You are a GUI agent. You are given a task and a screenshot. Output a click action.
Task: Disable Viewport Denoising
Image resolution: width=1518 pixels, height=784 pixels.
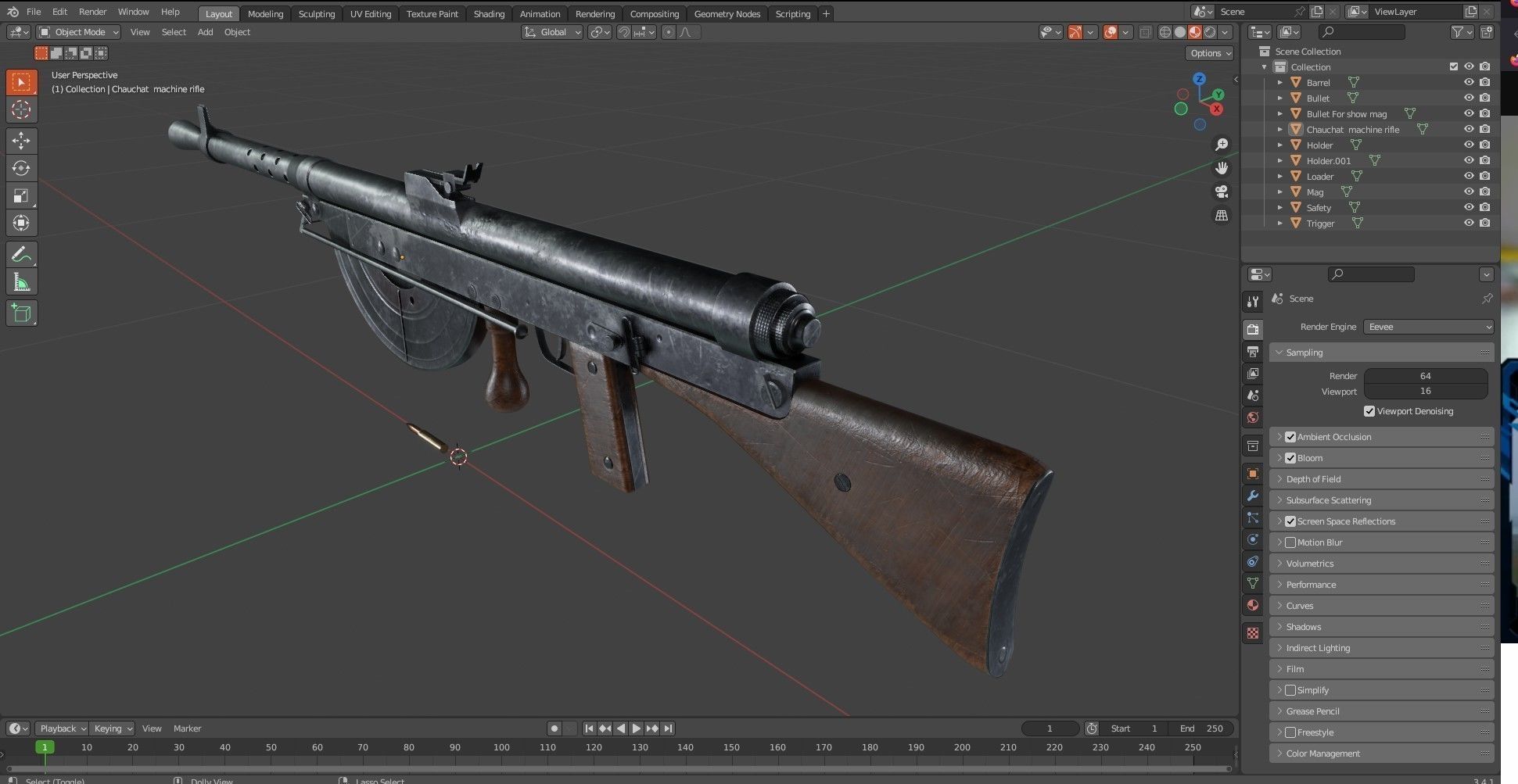1369,410
